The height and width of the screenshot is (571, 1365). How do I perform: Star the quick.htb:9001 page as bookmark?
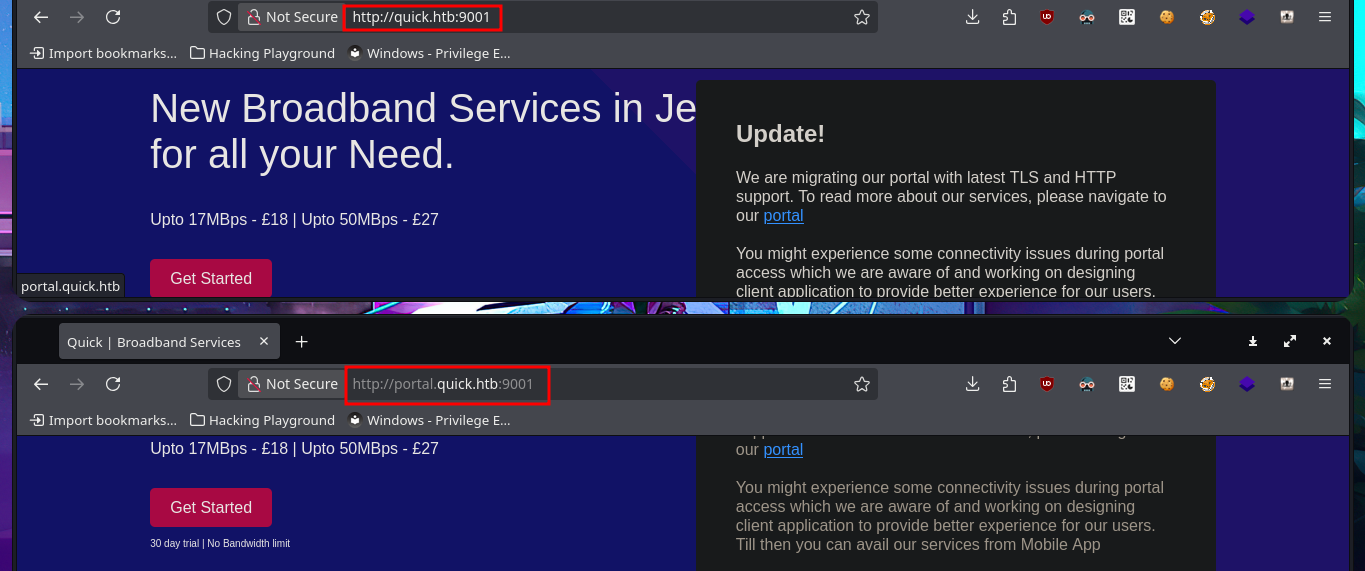pyautogui.click(x=861, y=17)
